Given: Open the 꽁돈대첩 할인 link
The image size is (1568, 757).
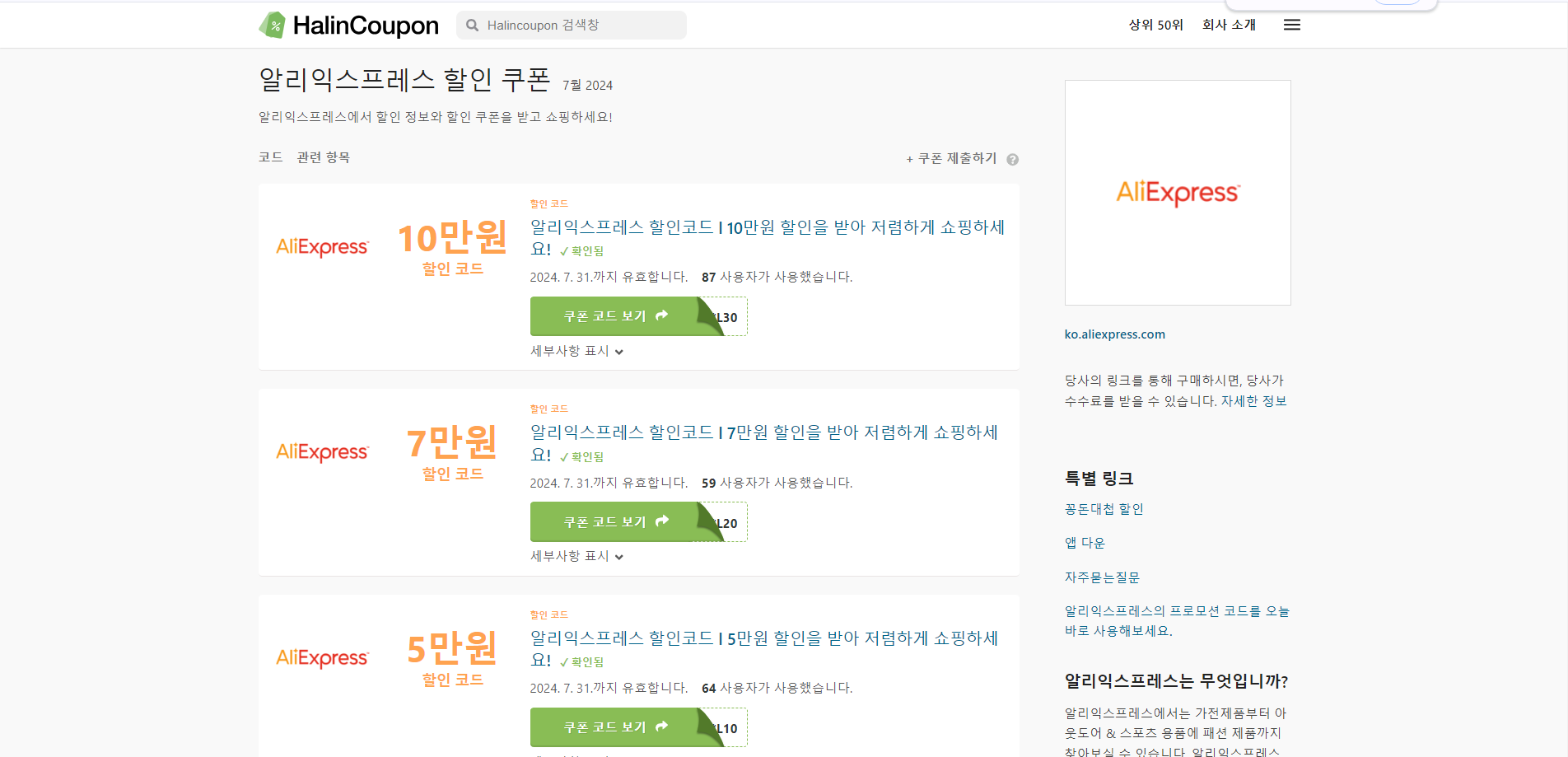Looking at the screenshot, I should coord(1104,509).
